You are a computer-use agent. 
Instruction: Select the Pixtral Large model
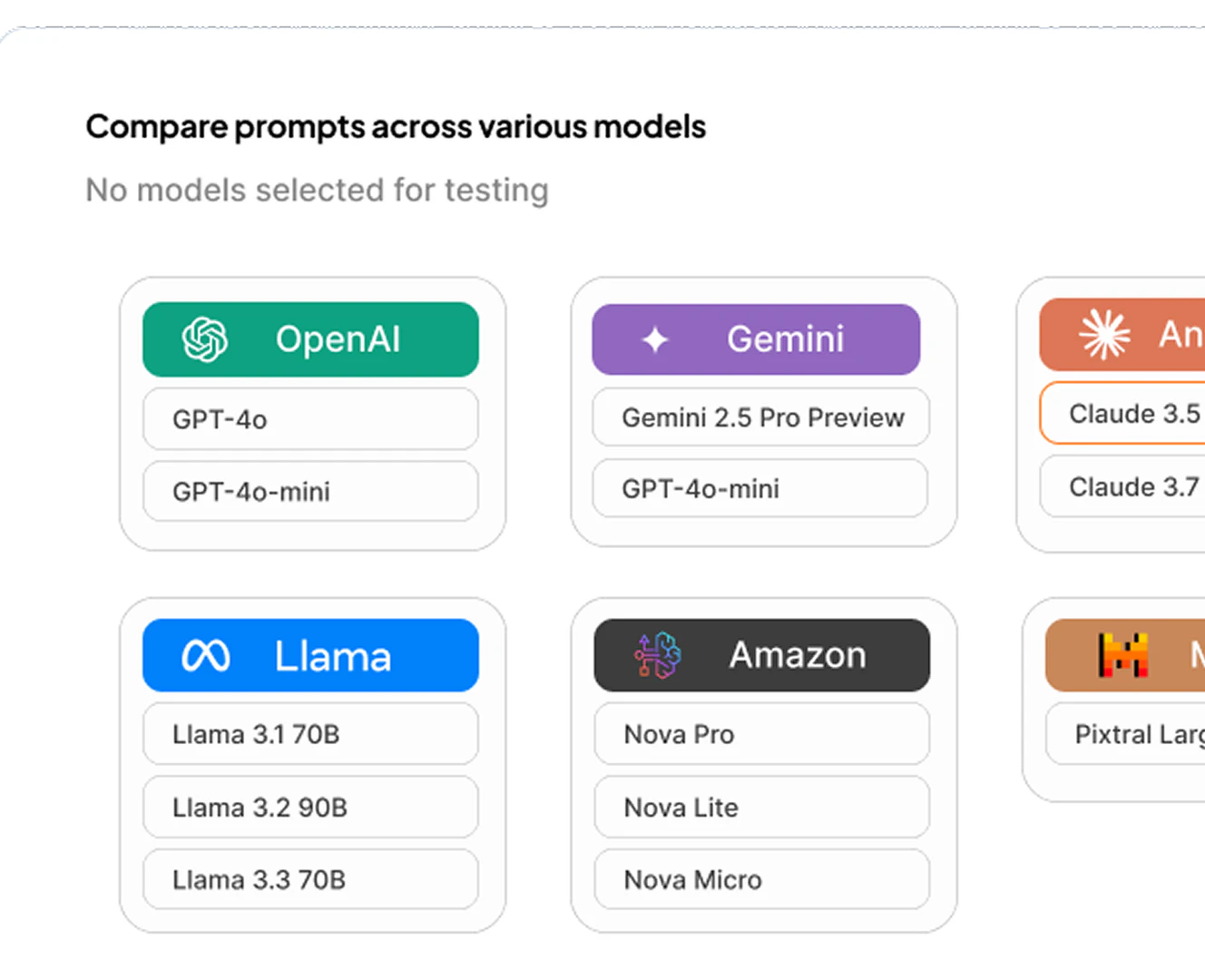[x=1132, y=734]
